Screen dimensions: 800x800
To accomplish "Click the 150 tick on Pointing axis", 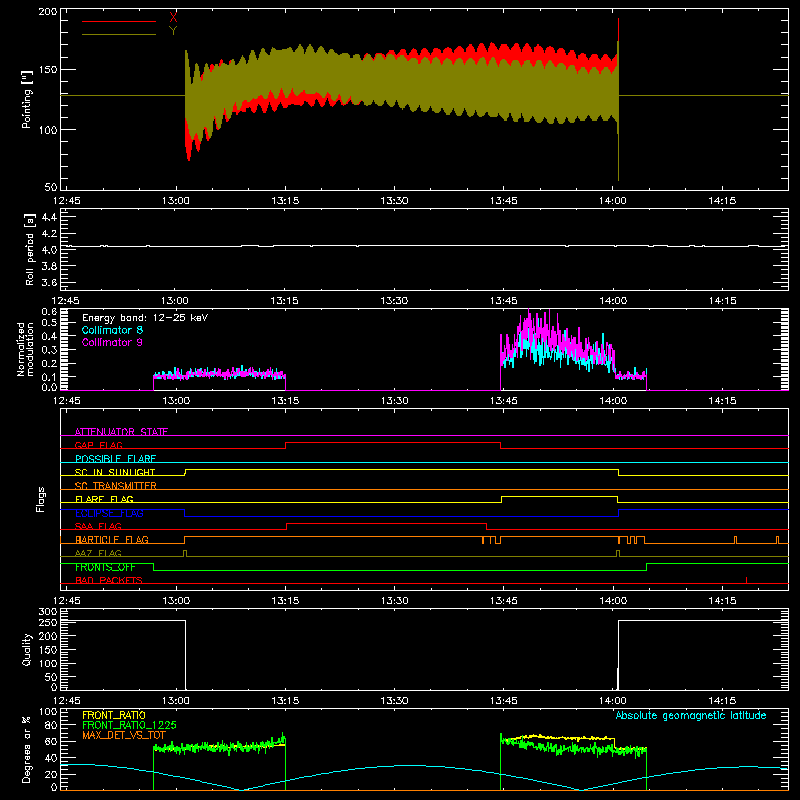I will point(48,69).
